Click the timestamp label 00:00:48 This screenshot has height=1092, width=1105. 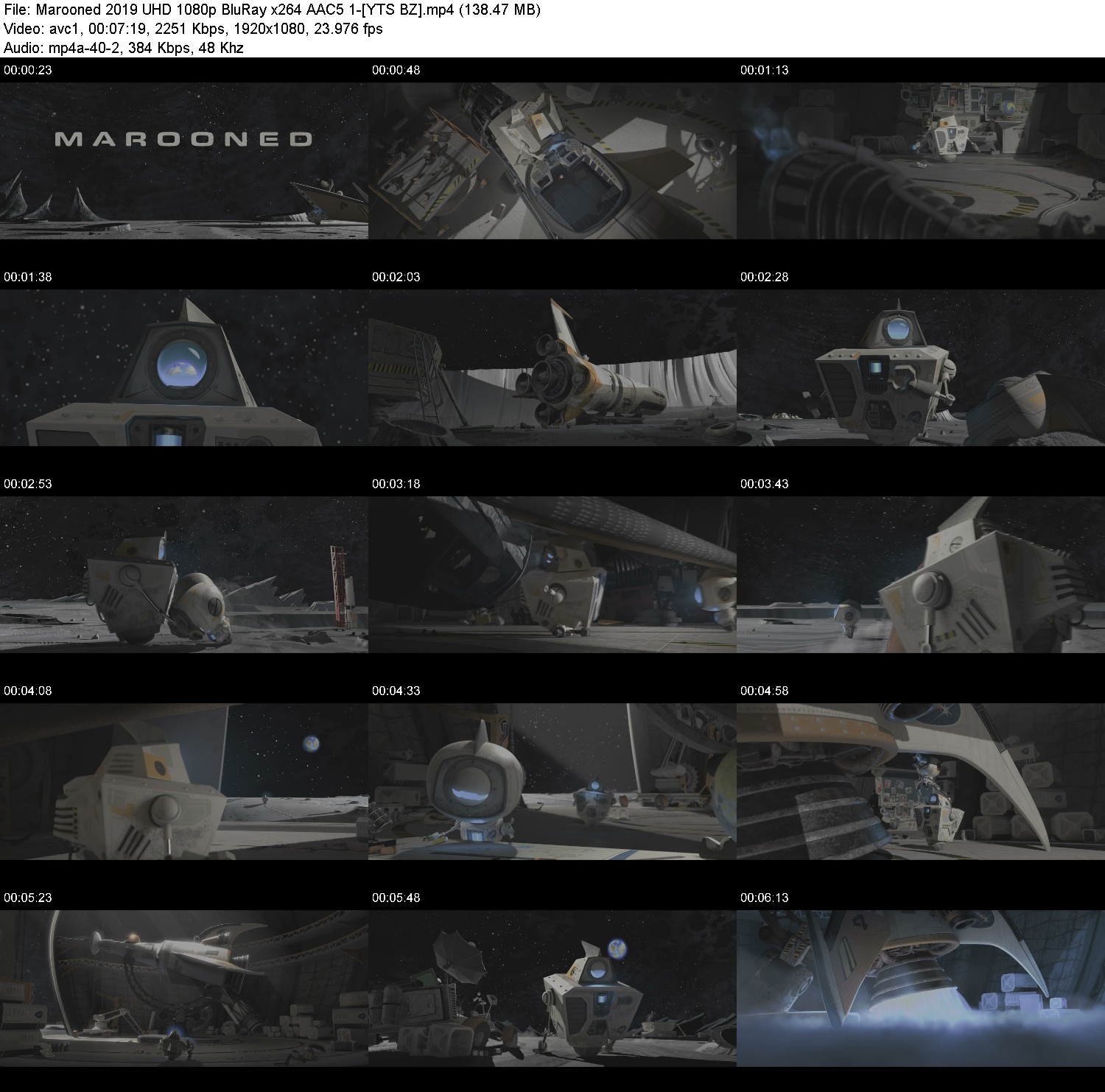tap(396, 70)
